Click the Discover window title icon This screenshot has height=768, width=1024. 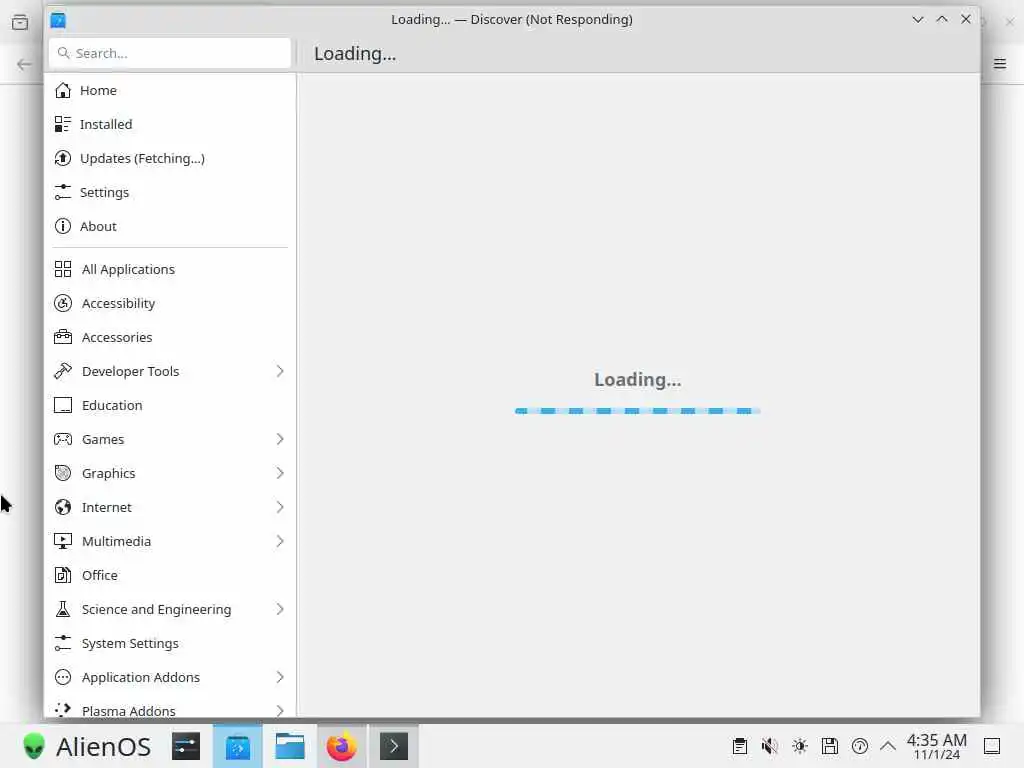[x=58, y=20]
